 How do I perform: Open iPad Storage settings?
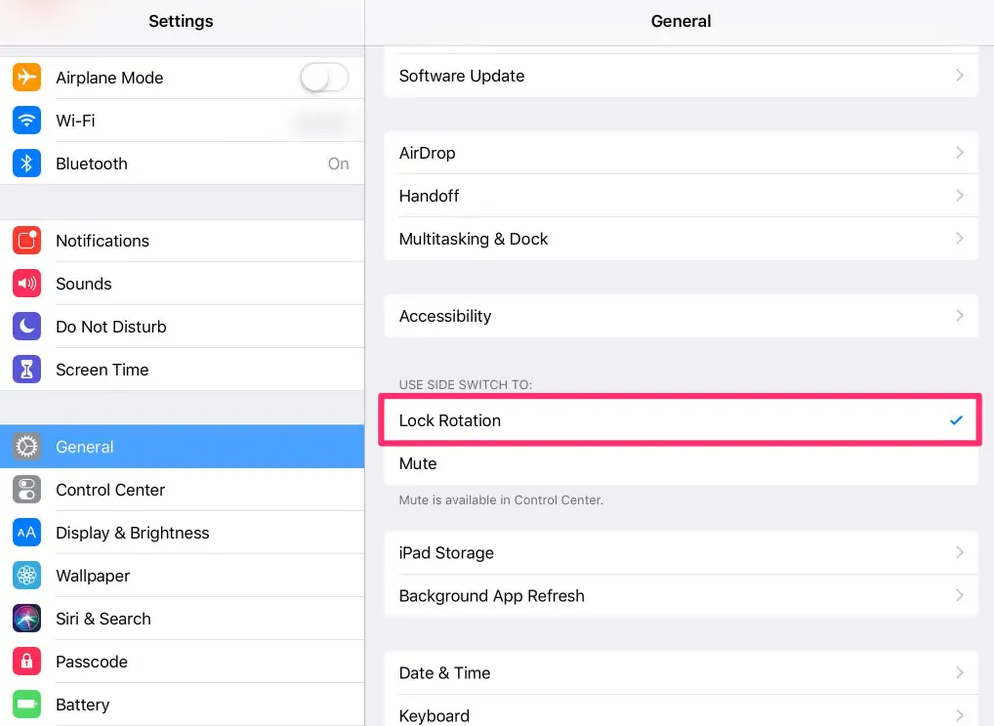coord(680,553)
